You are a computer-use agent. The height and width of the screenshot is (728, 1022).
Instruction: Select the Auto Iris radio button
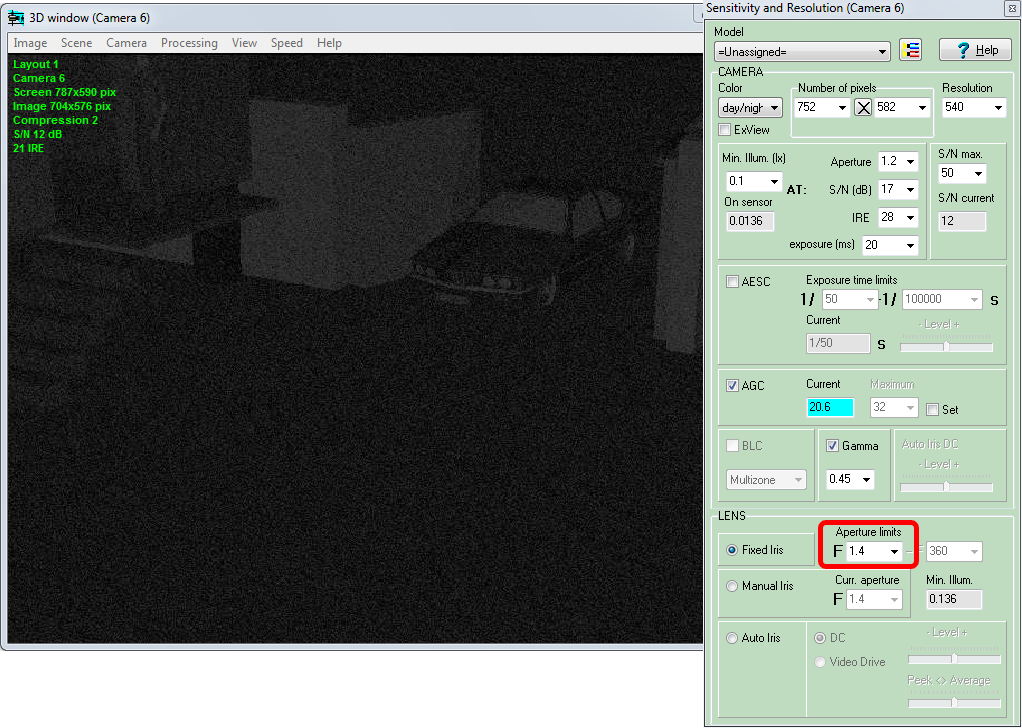click(732, 638)
